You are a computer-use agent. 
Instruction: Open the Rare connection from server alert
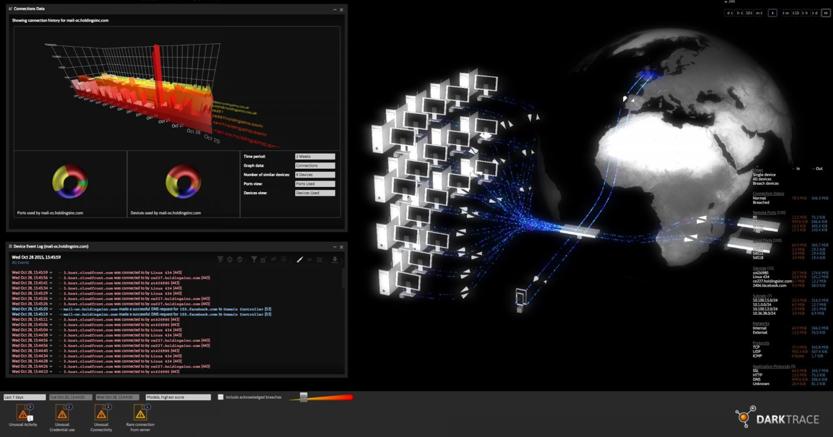coord(140,413)
